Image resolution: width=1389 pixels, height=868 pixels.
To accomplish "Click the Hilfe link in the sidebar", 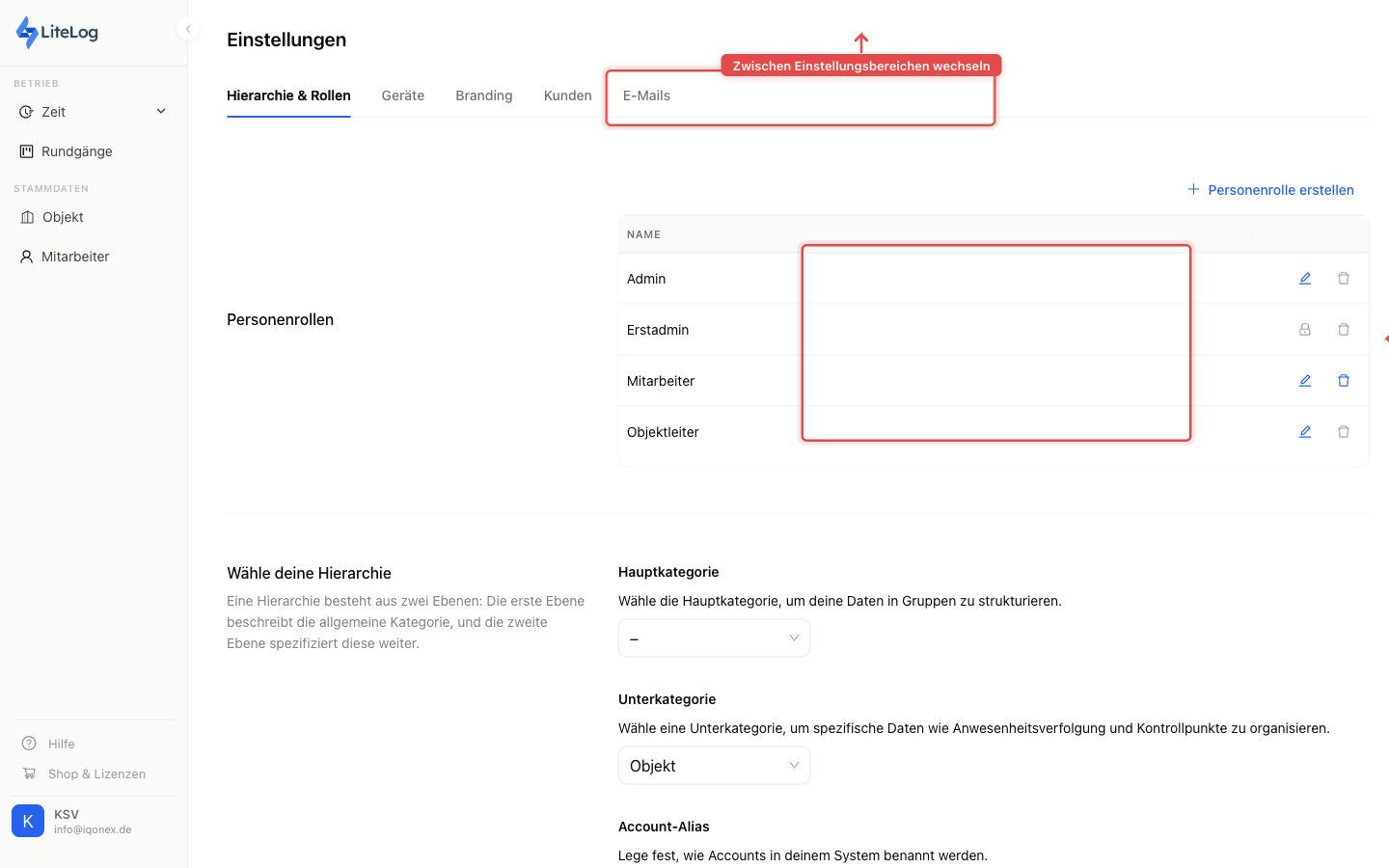I will click(x=61, y=744).
